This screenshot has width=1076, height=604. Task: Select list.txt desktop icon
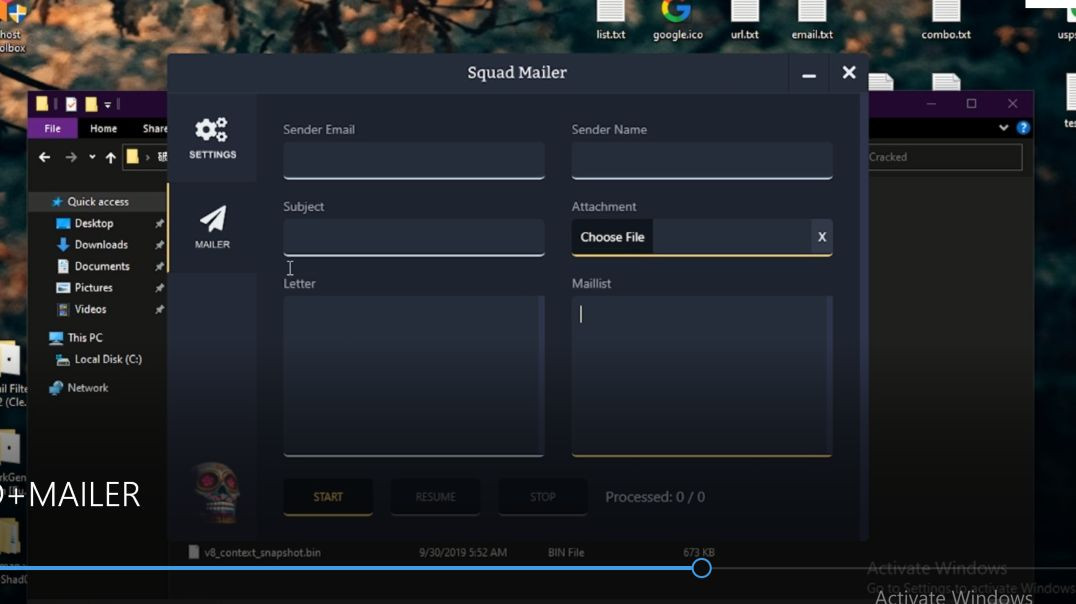pos(610,21)
